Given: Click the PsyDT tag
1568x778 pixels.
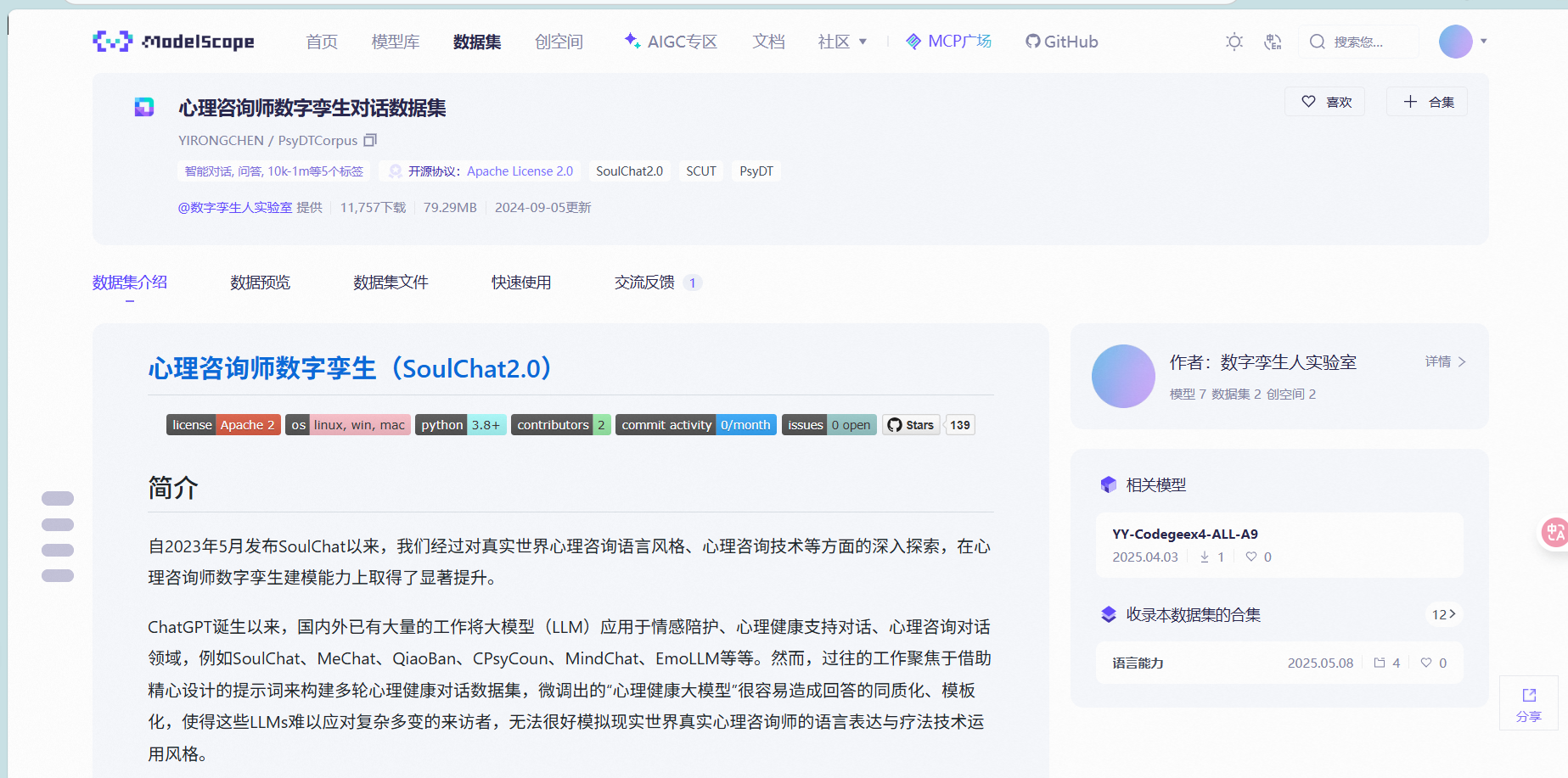Looking at the screenshot, I should point(756,171).
